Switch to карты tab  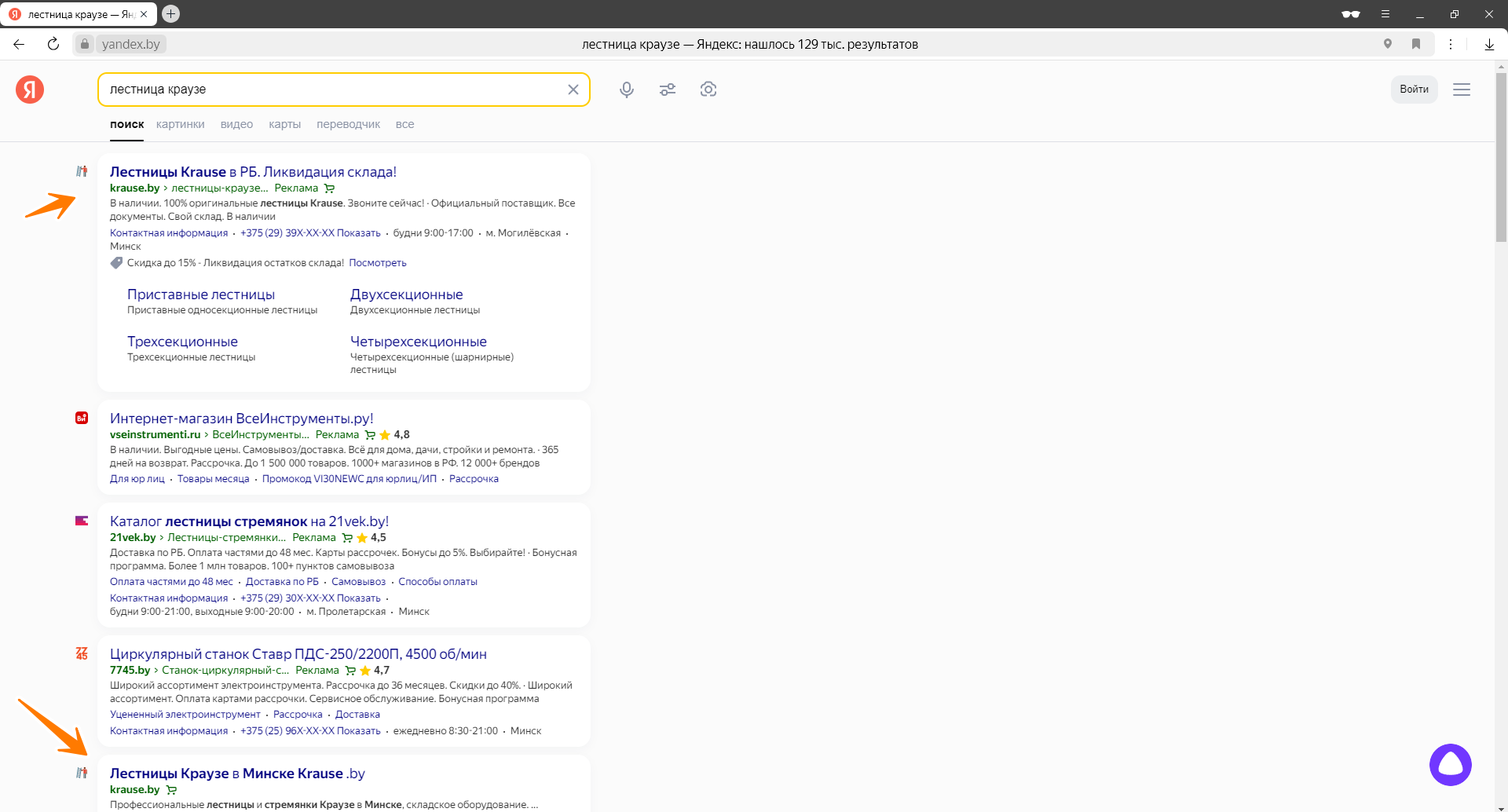284,124
